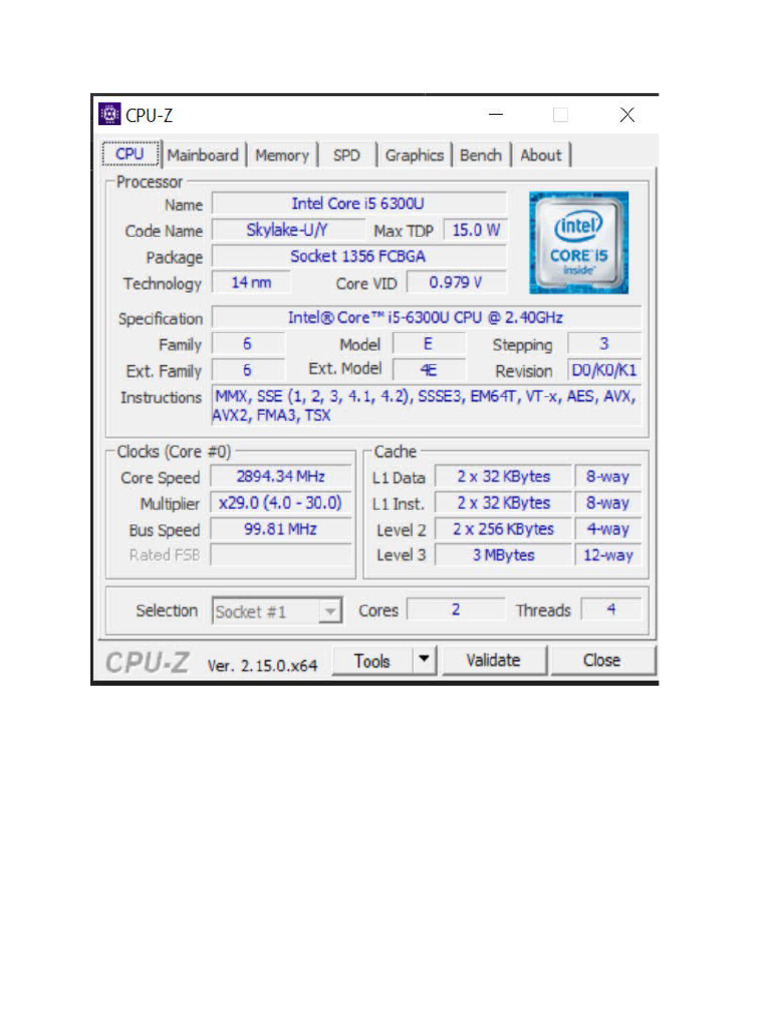Click the Family value field
Viewport: 768px width, 1024px height.
[248, 344]
